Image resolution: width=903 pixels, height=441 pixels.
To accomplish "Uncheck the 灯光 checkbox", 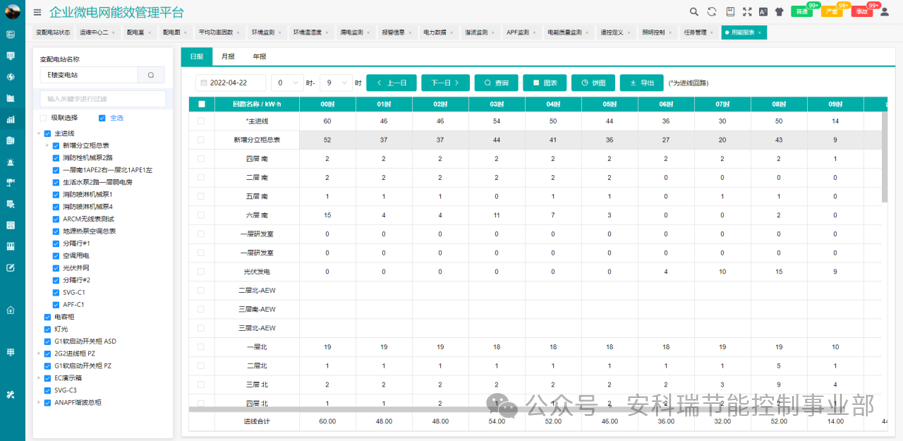I will pos(48,329).
